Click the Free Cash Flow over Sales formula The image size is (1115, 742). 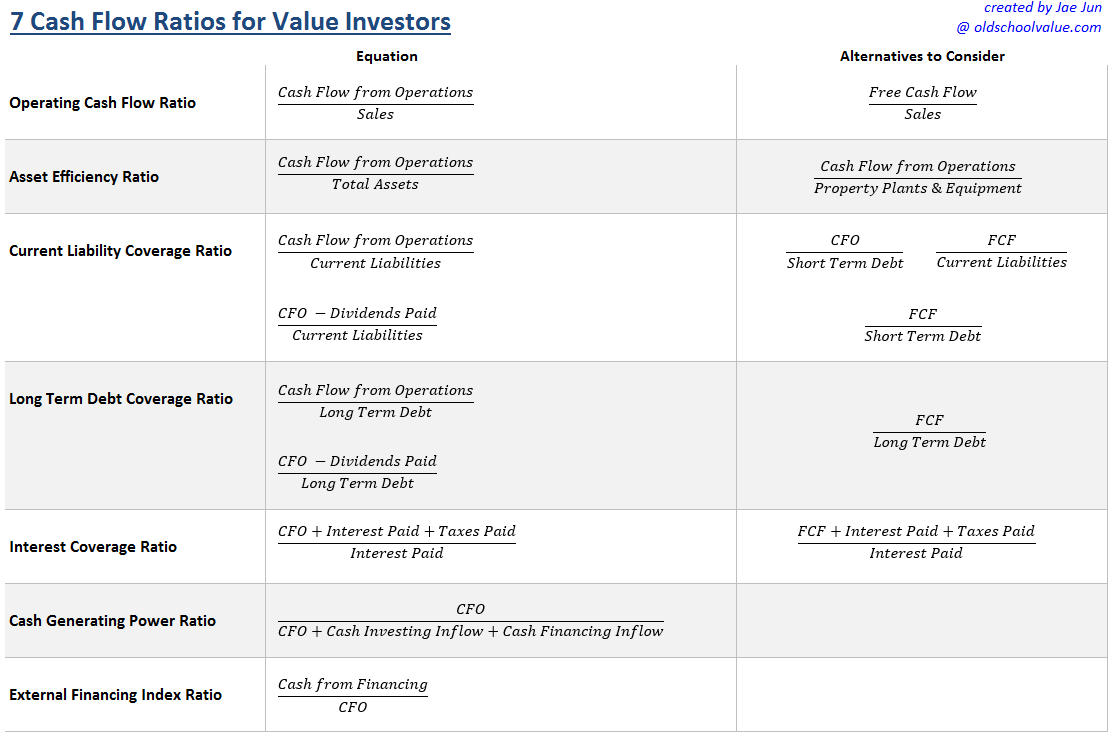pyautogui.click(x=922, y=103)
